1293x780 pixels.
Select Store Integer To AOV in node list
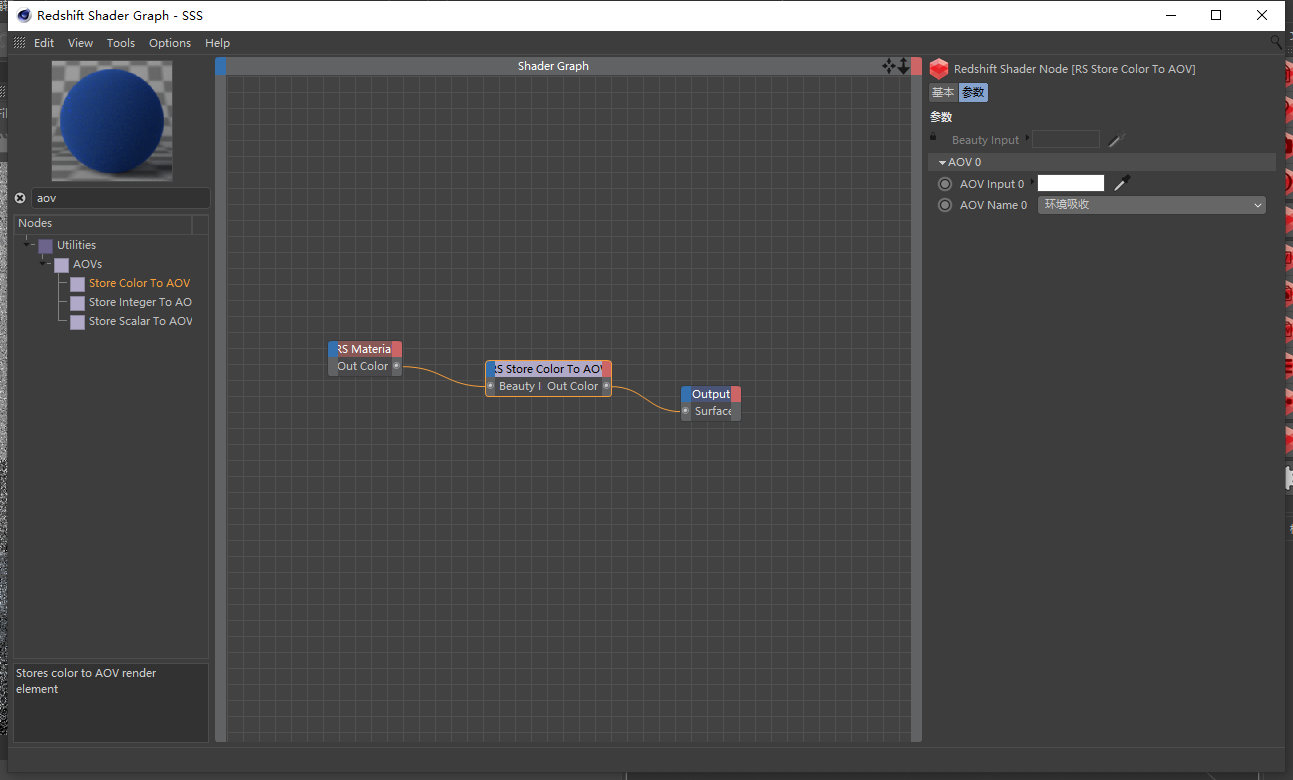(140, 302)
